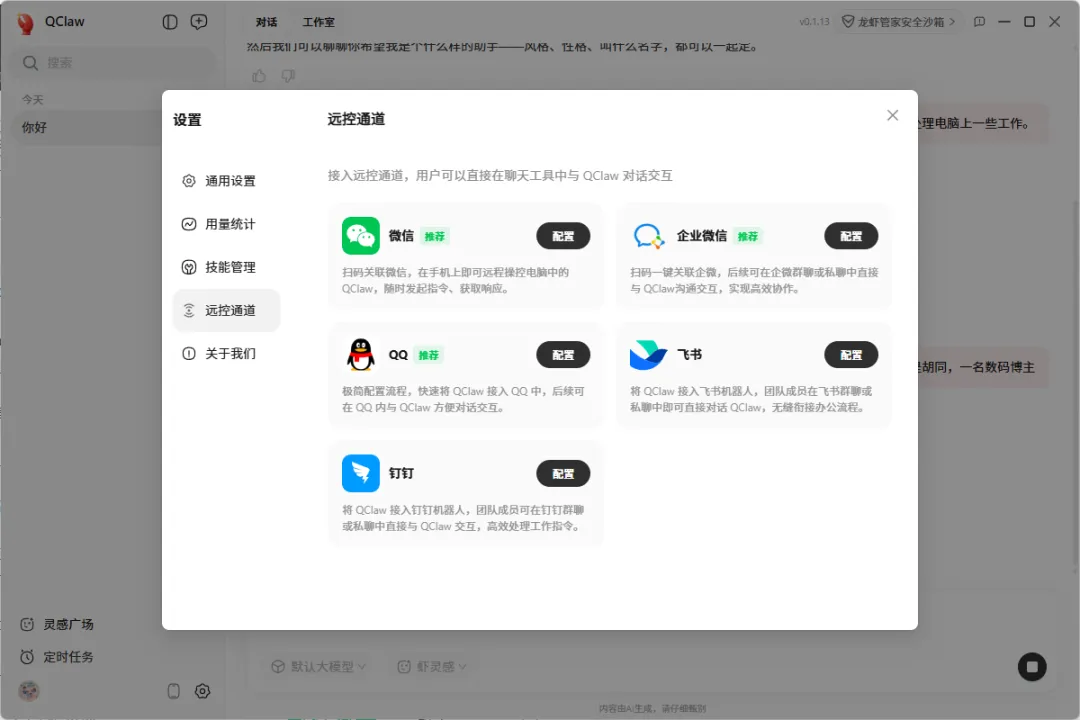Configure the 微信 channel

click(563, 236)
